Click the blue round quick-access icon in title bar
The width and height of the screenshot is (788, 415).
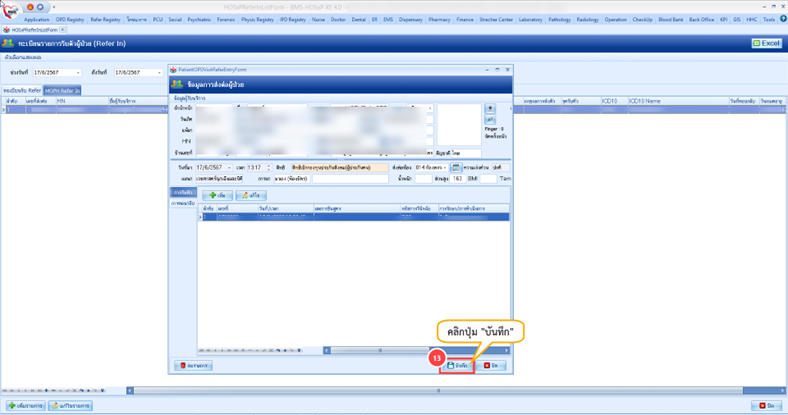pyautogui.click(x=40, y=7)
